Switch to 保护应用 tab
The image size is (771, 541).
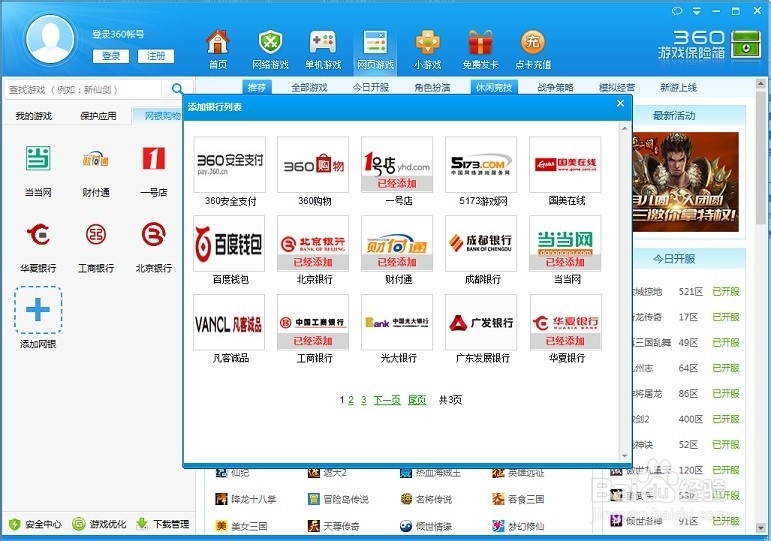[98, 116]
